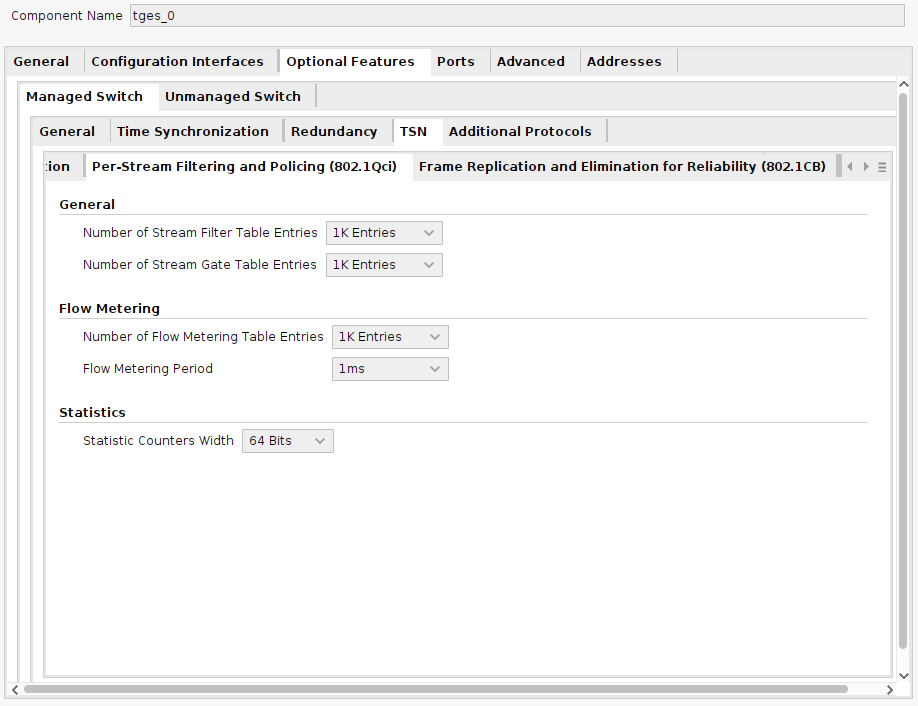Click the vertical scrollbar thumb
918x706 pixels.
903,371
